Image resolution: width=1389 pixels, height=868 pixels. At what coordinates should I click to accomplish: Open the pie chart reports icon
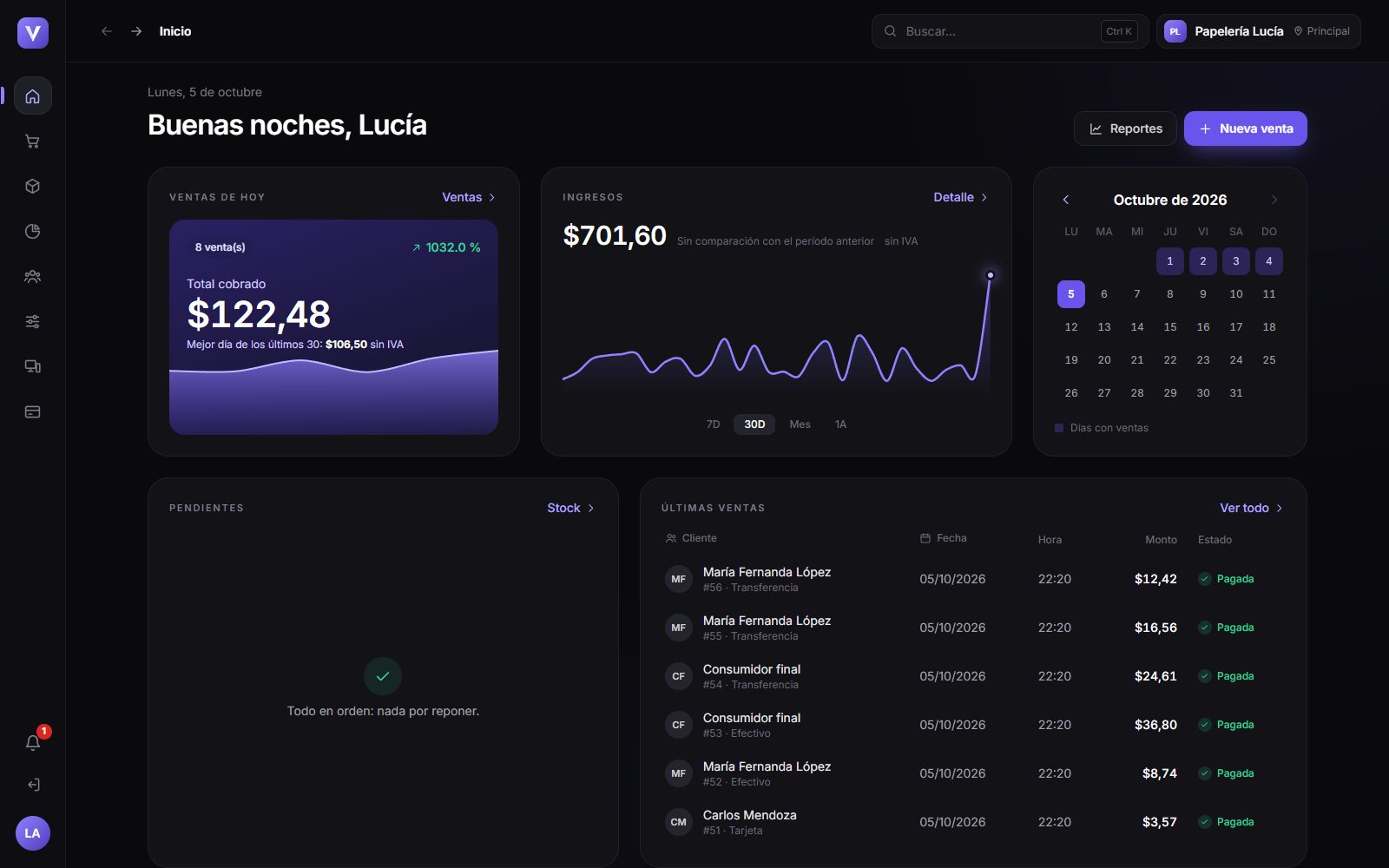tap(32, 232)
